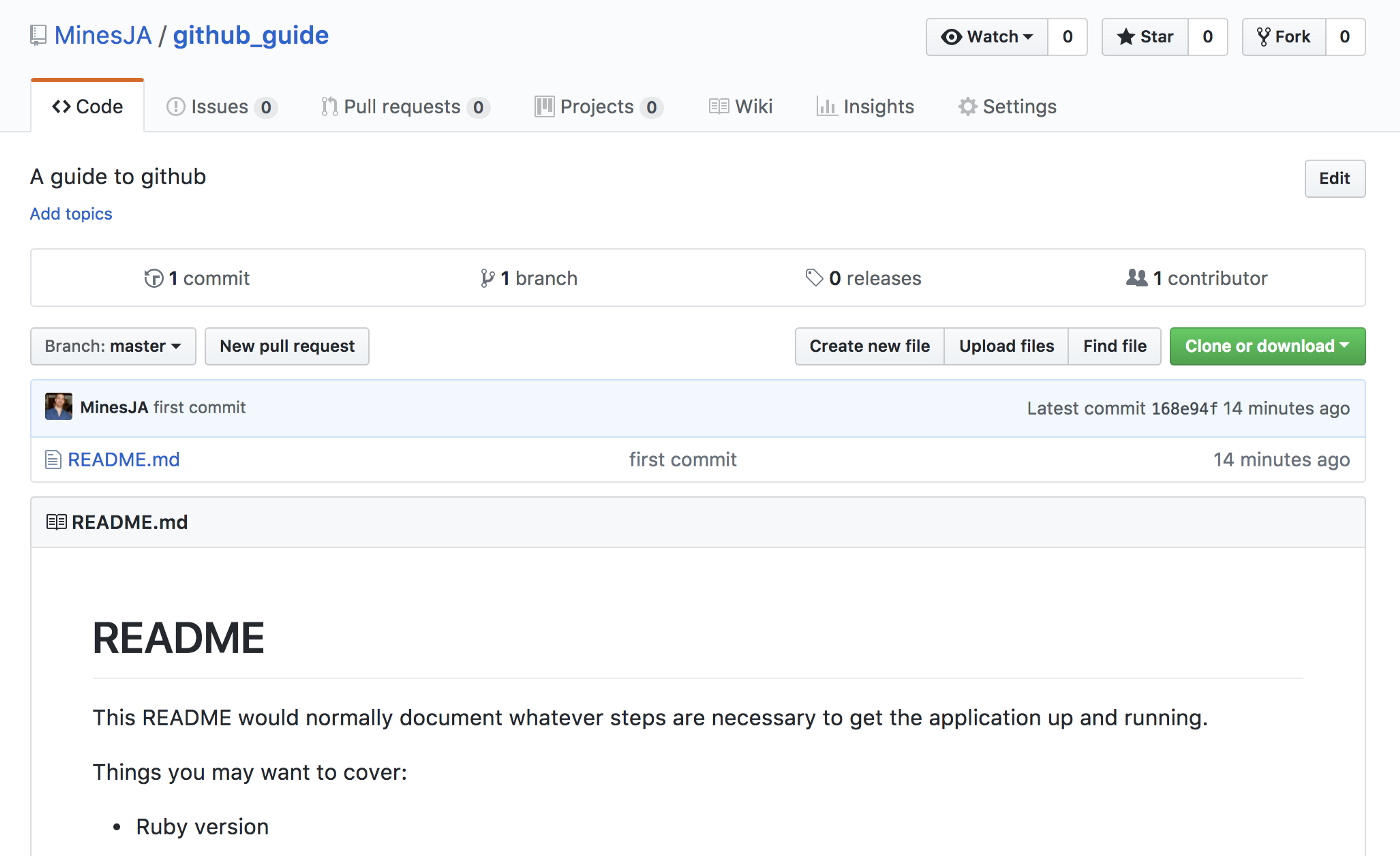Click the star icon to star the repo

coord(1128,36)
